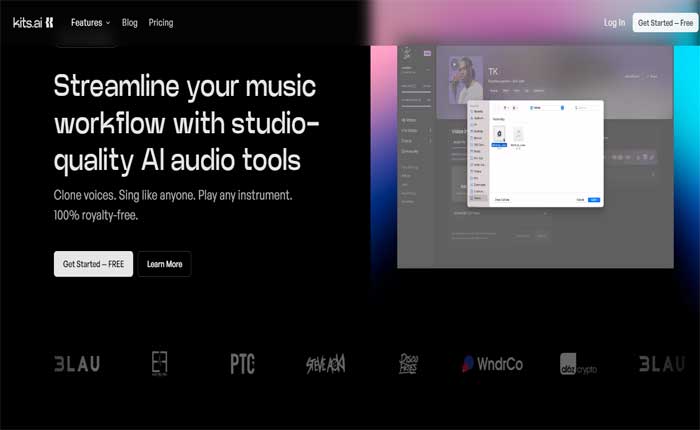Open the Blog page

click(129, 22)
